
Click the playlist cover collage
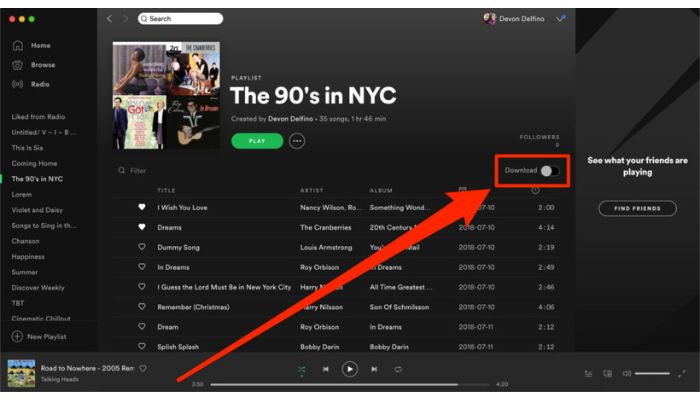coord(166,96)
